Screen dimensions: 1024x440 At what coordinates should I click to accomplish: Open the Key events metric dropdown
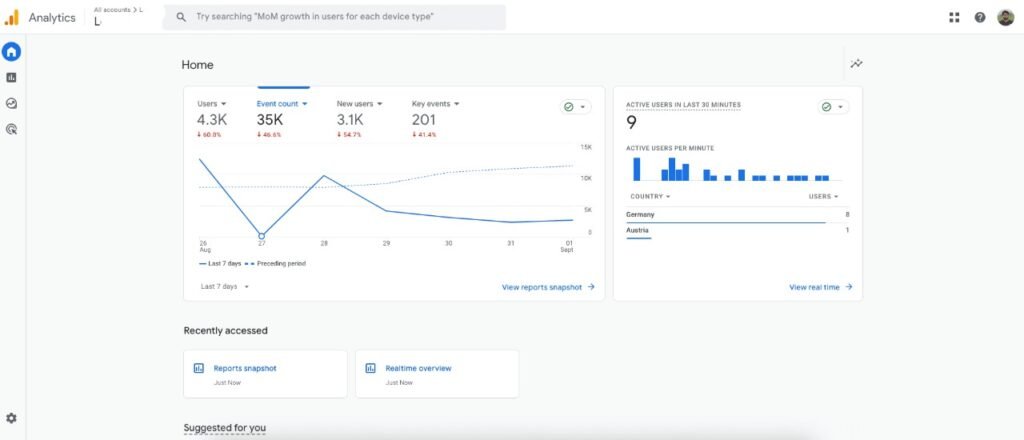[435, 104]
